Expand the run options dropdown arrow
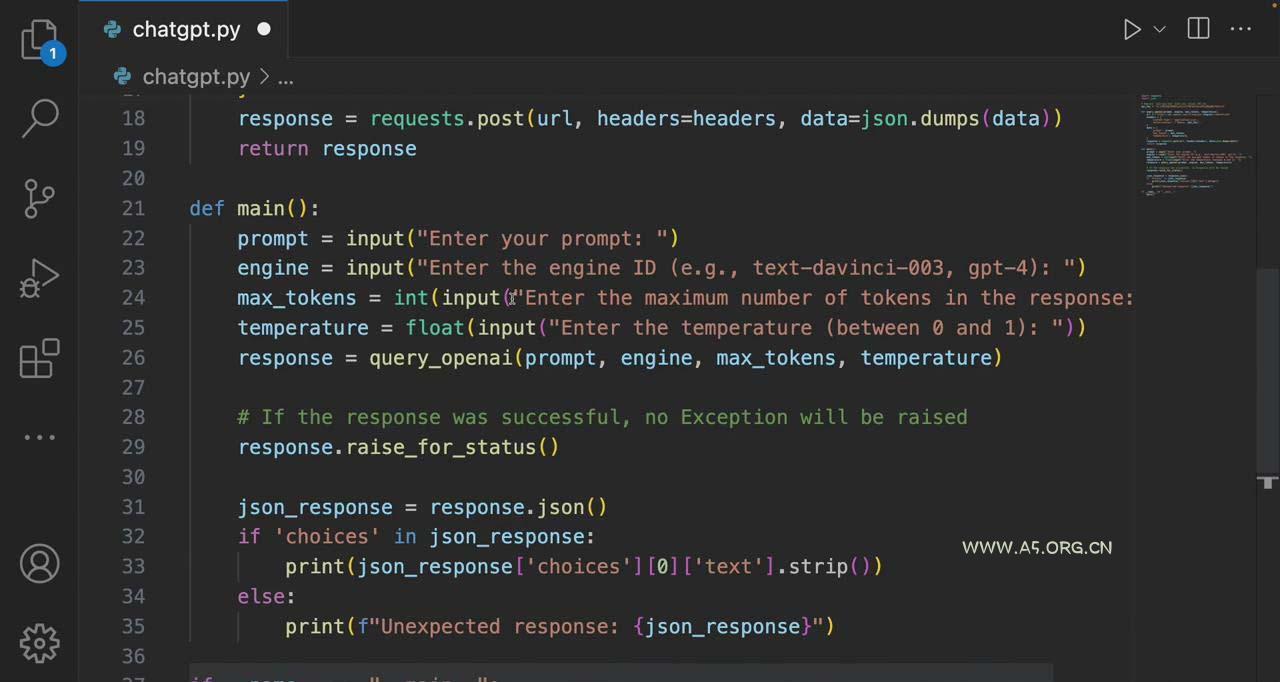 1159,30
